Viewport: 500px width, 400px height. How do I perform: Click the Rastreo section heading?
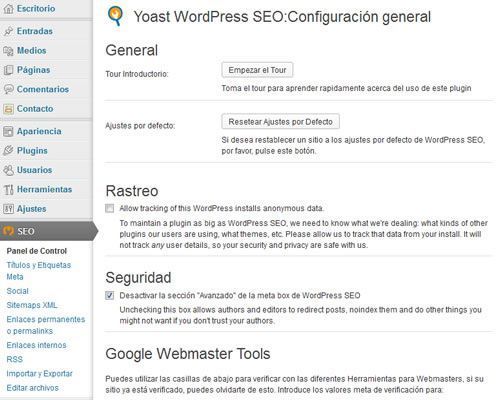132,191
